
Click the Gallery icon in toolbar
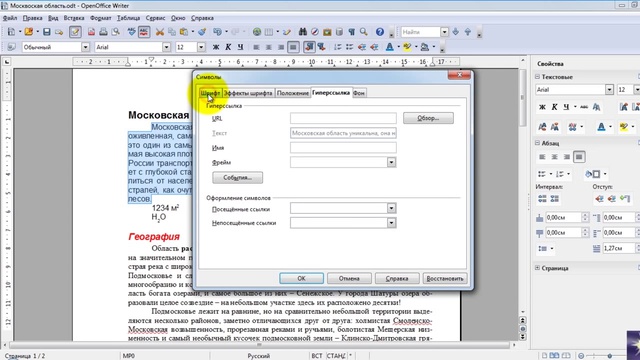[x=327, y=32]
